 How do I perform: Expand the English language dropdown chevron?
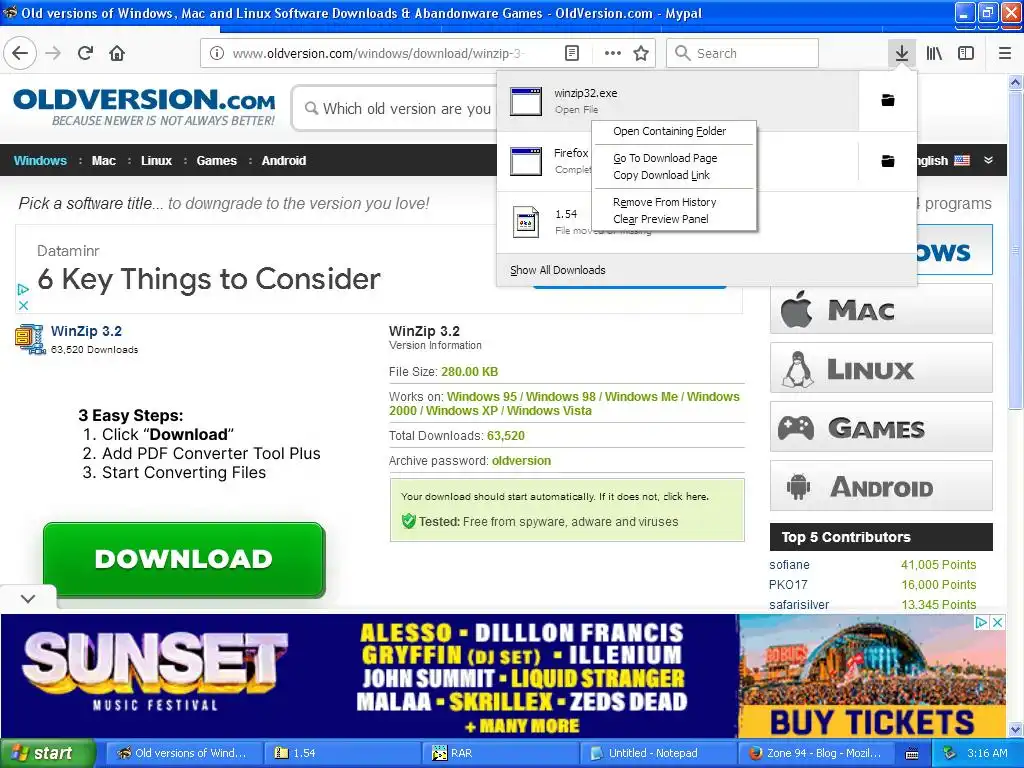click(x=988, y=160)
